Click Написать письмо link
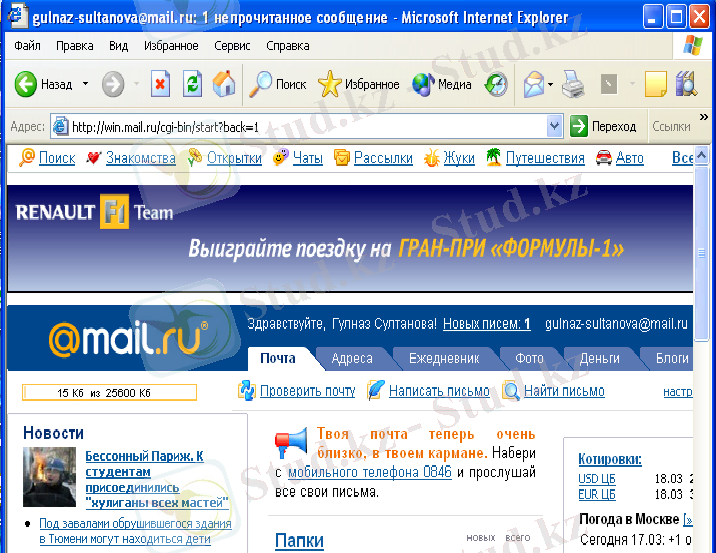Image resolution: width=716 pixels, height=553 pixels. click(x=439, y=391)
